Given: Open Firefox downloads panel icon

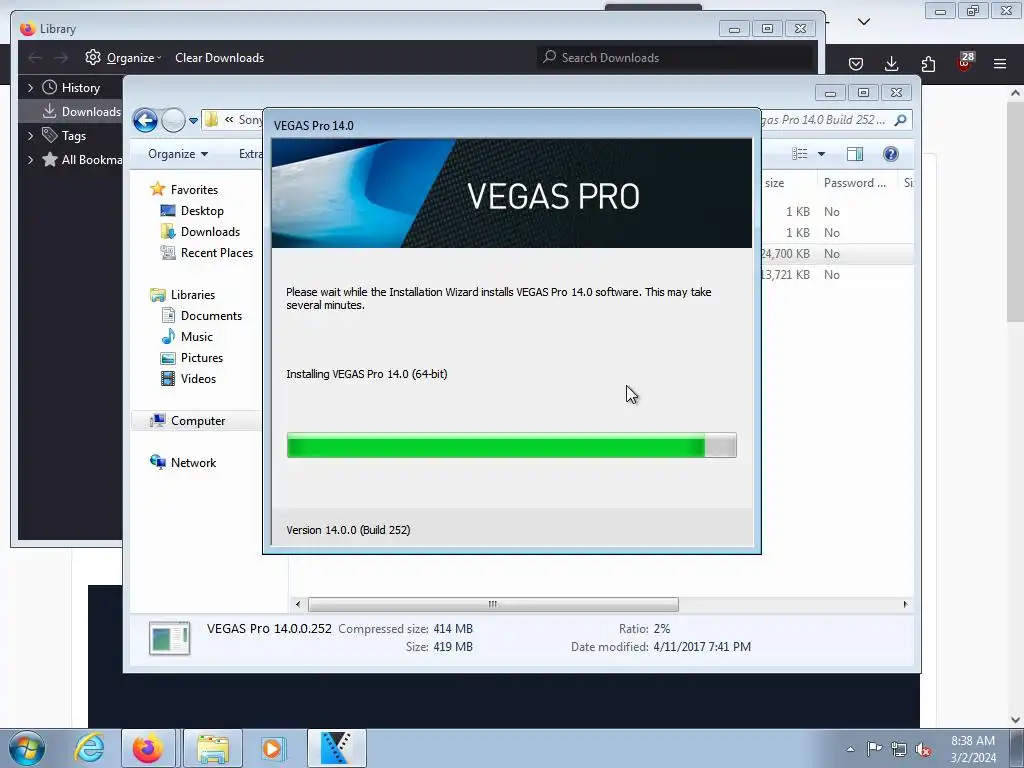Looking at the screenshot, I should [891, 63].
